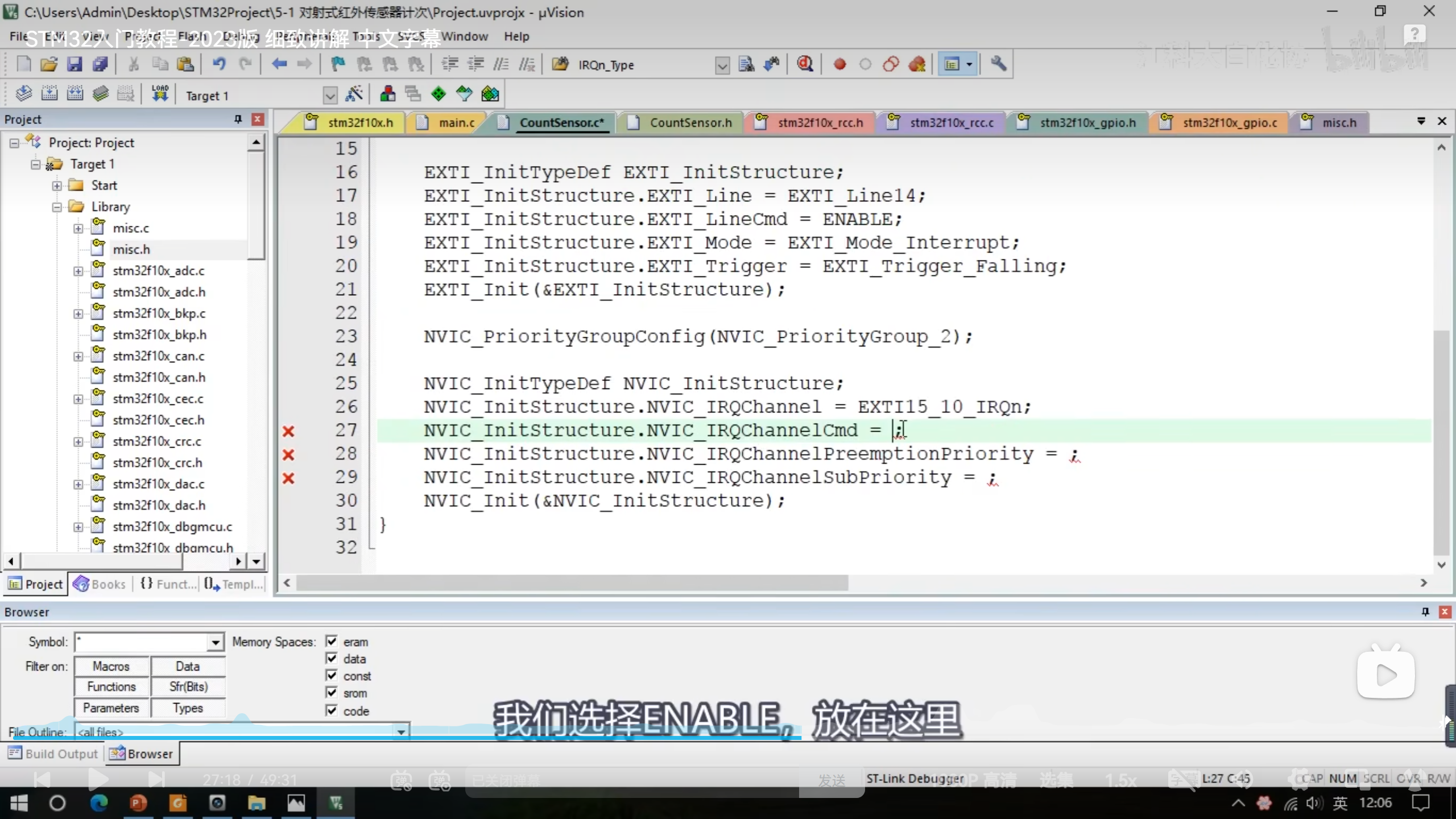Screen dimensions: 1456x819
Task: Expand the Start folder node
Action: point(57,185)
